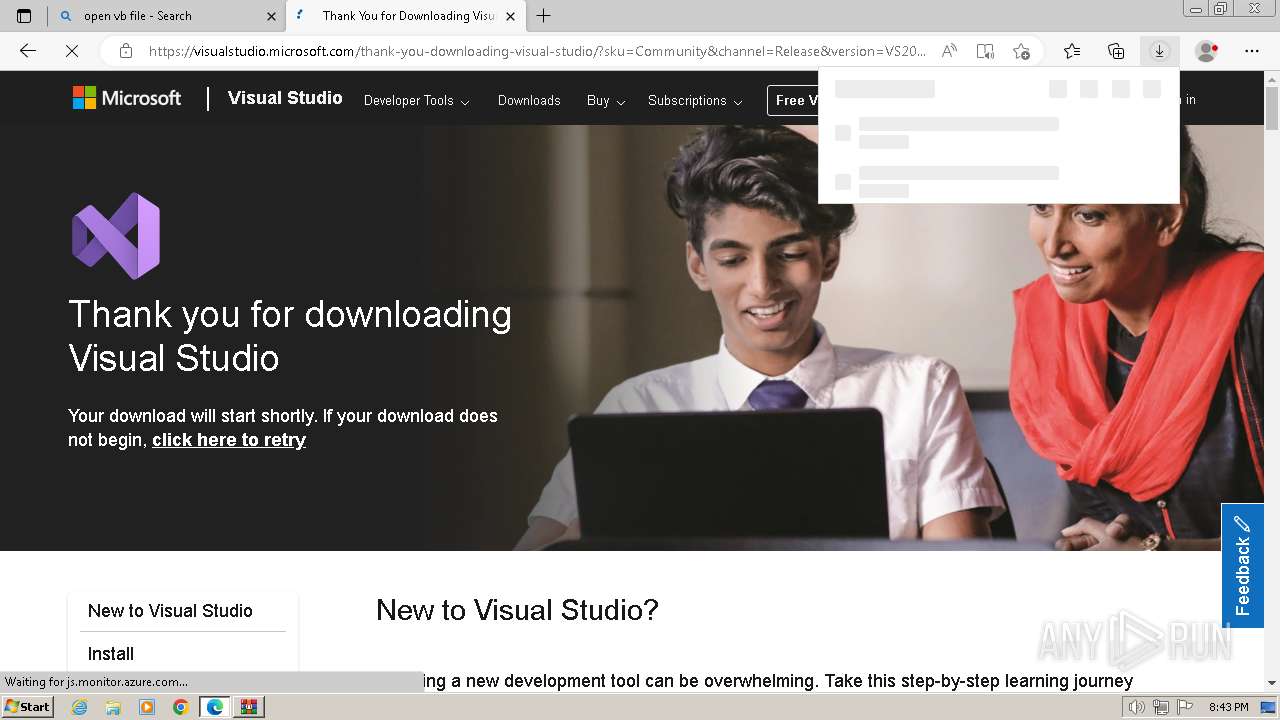Viewport: 1280px width, 720px height.
Task: Open File Explorer from taskbar
Action: [x=113, y=707]
